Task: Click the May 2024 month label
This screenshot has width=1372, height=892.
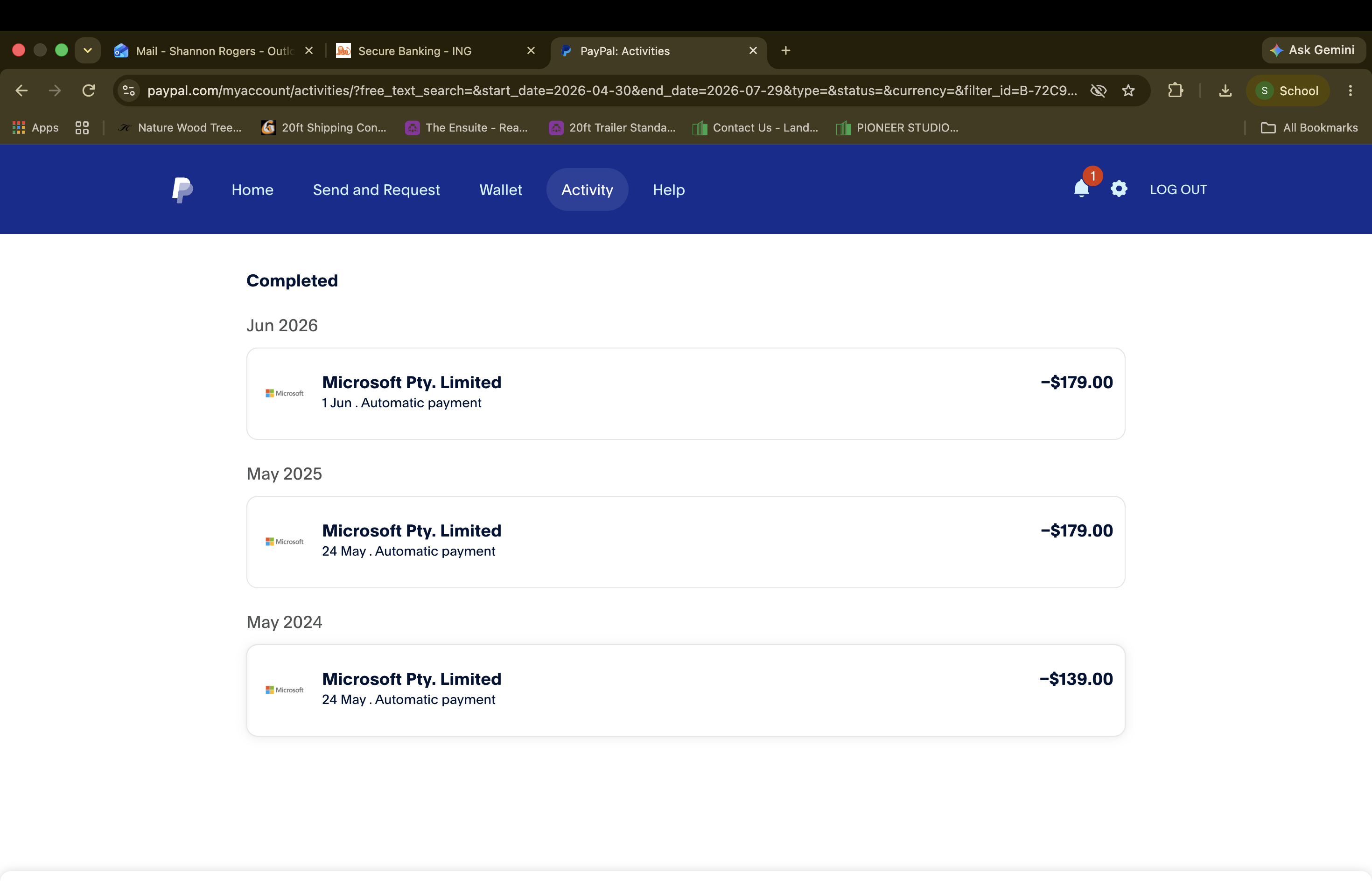Action: [284, 622]
